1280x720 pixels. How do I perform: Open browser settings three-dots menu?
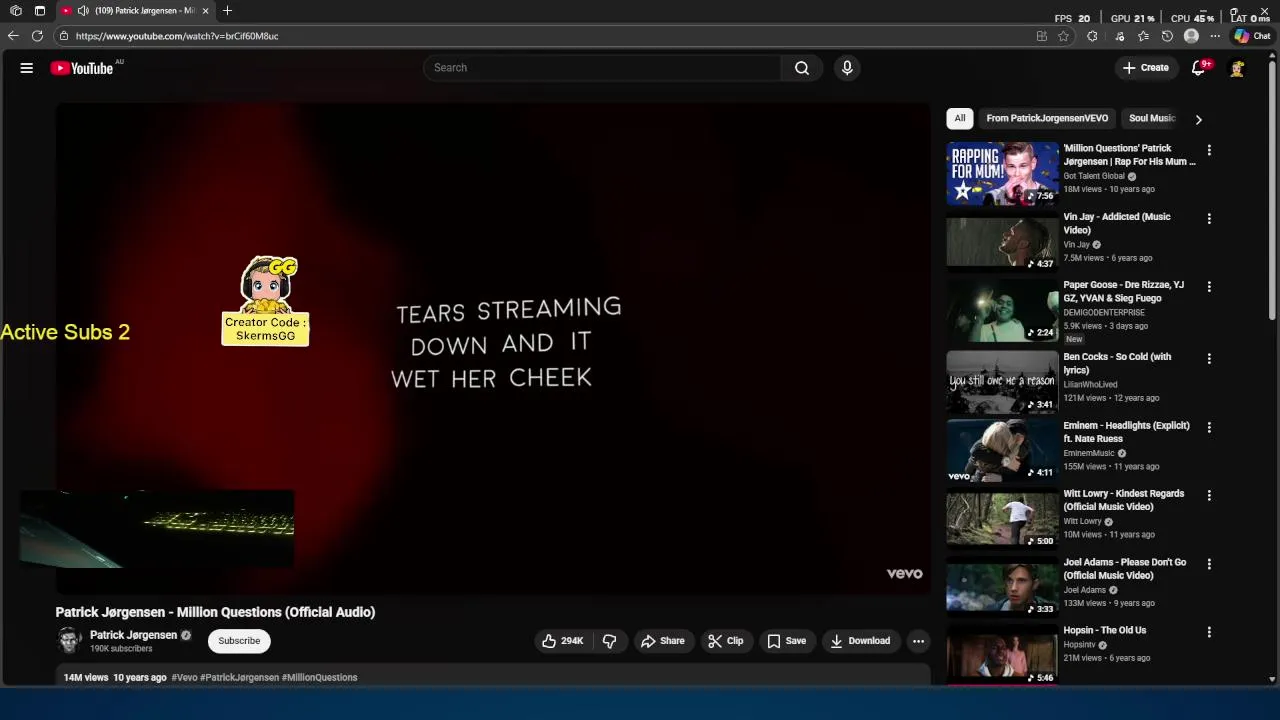point(1215,36)
